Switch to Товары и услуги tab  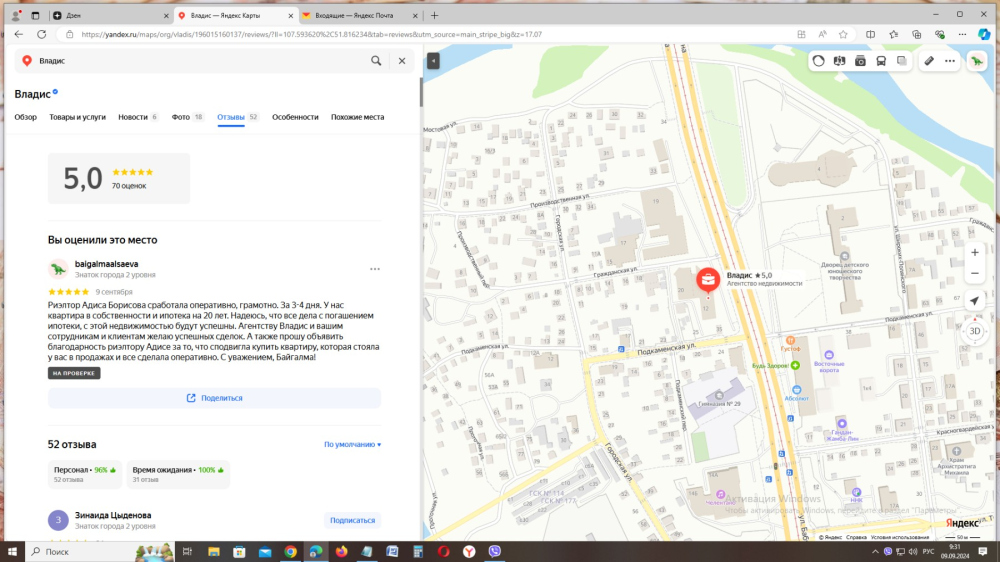77,117
